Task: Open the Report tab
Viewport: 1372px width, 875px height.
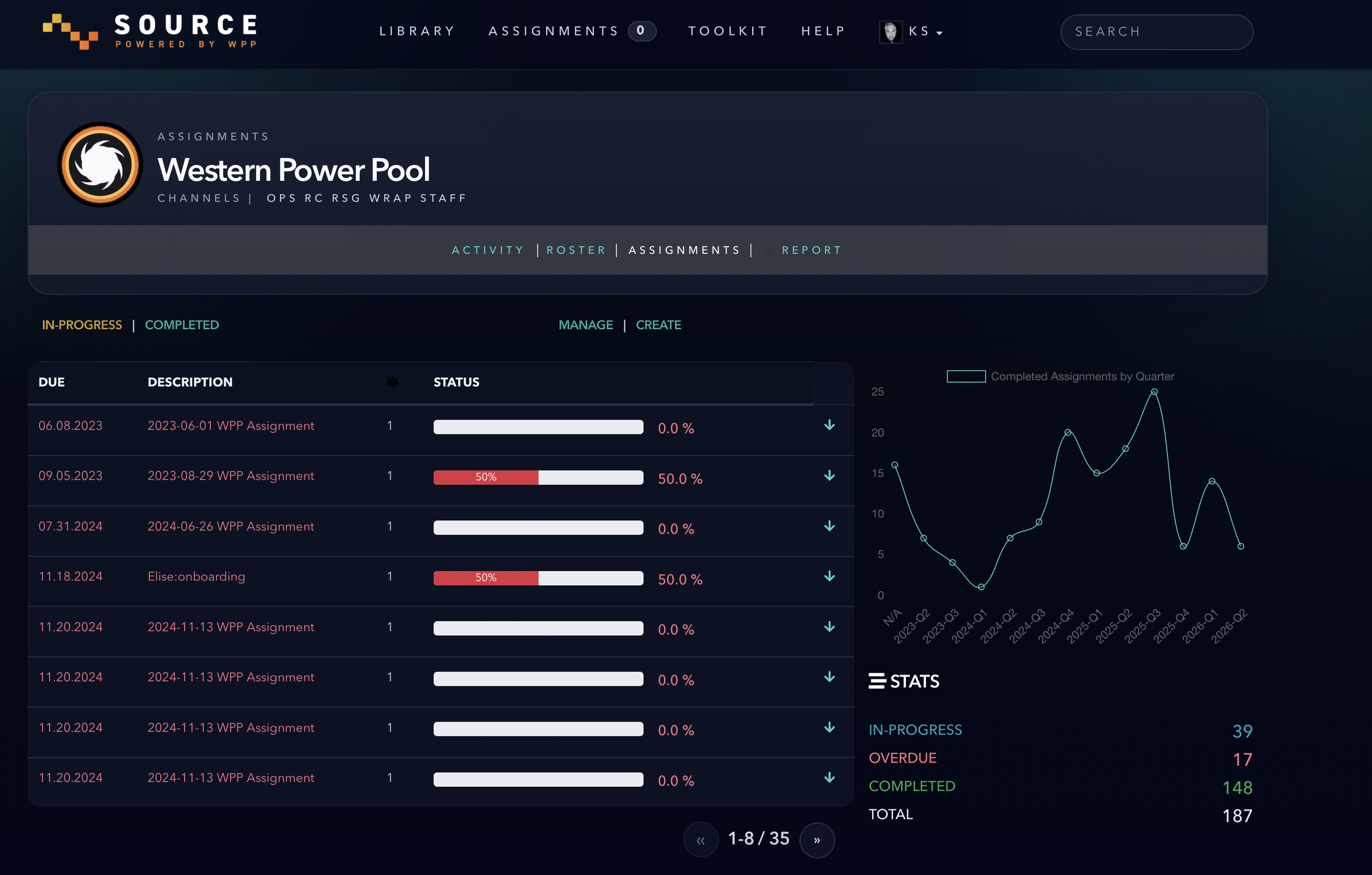Action: [x=812, y=250]
